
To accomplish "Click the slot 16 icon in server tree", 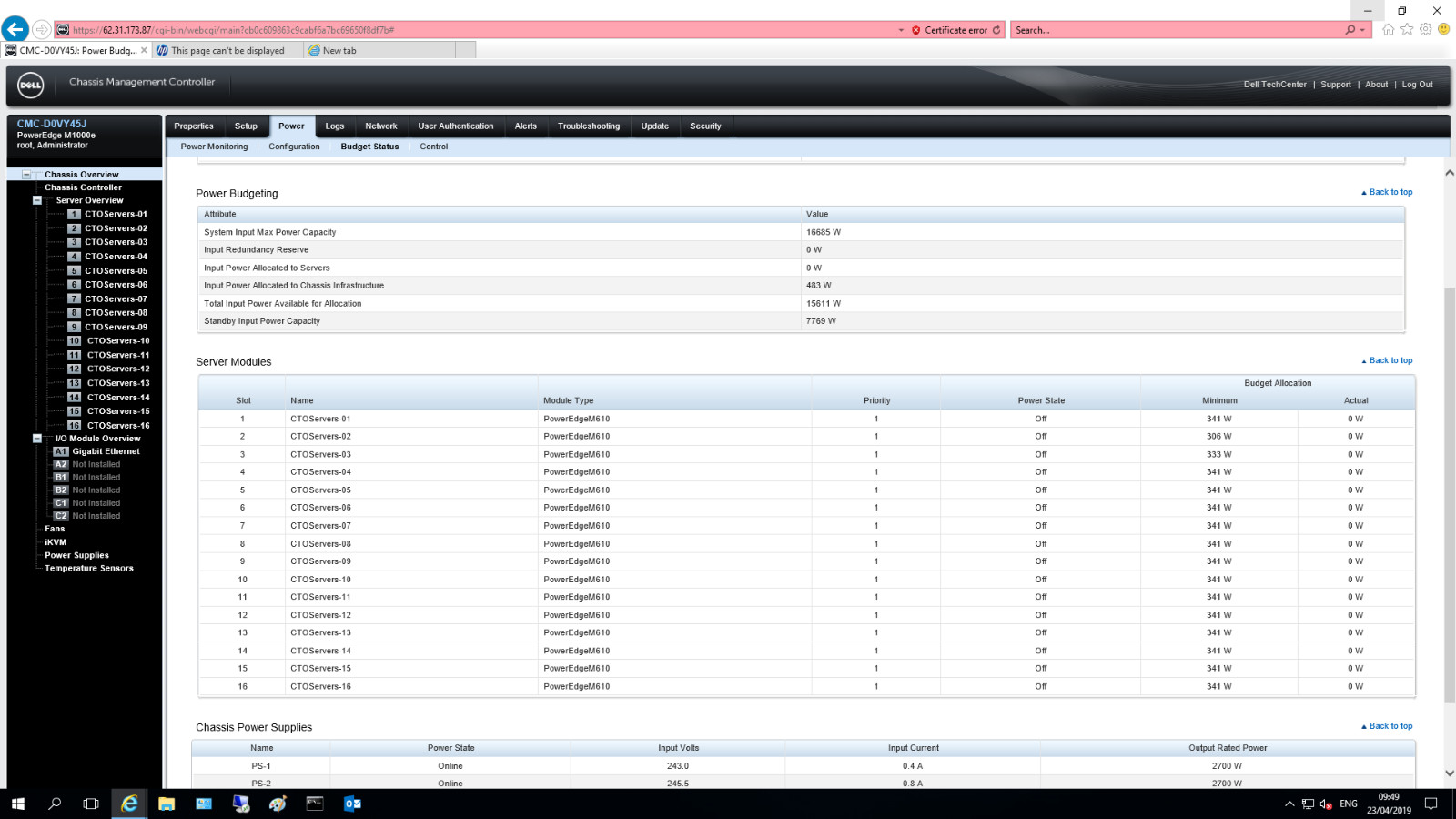I will point(74,426).
